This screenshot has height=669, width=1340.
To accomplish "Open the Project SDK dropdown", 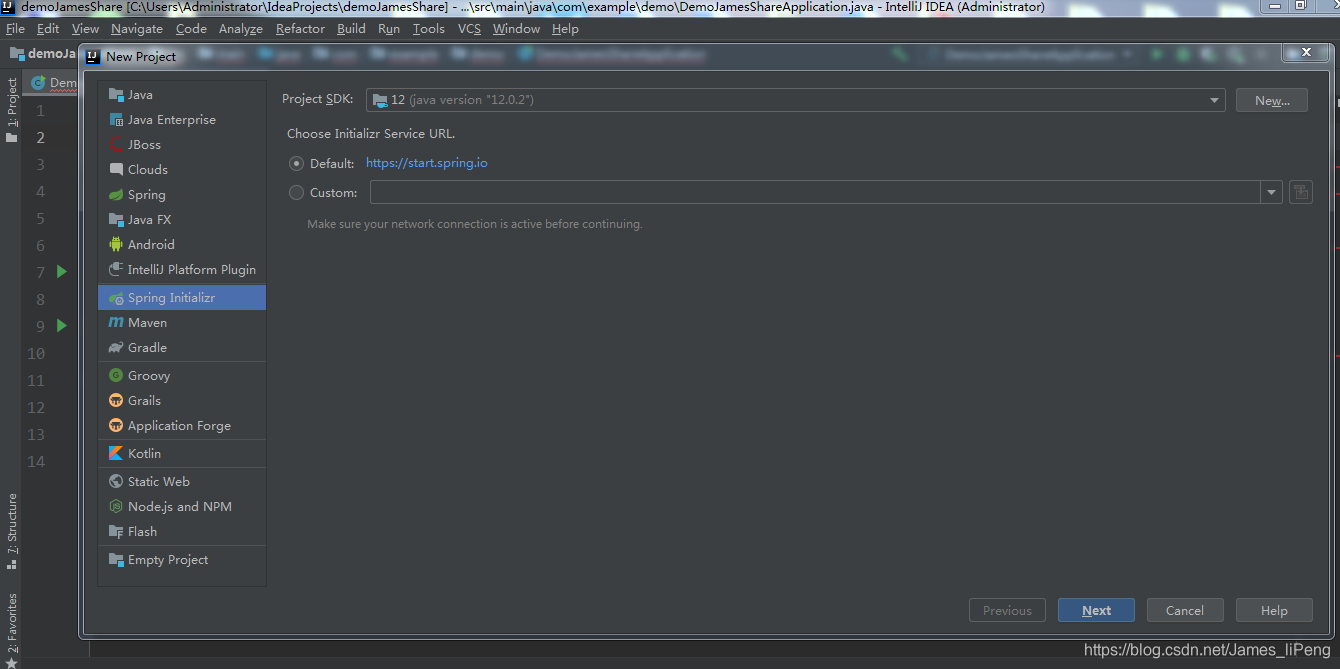I will (796, 100).
